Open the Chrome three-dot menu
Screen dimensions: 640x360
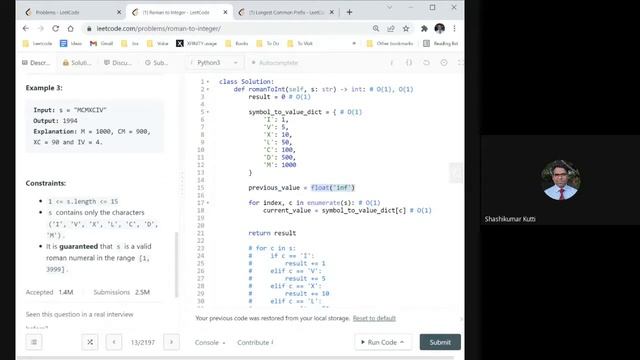(454, 29)
